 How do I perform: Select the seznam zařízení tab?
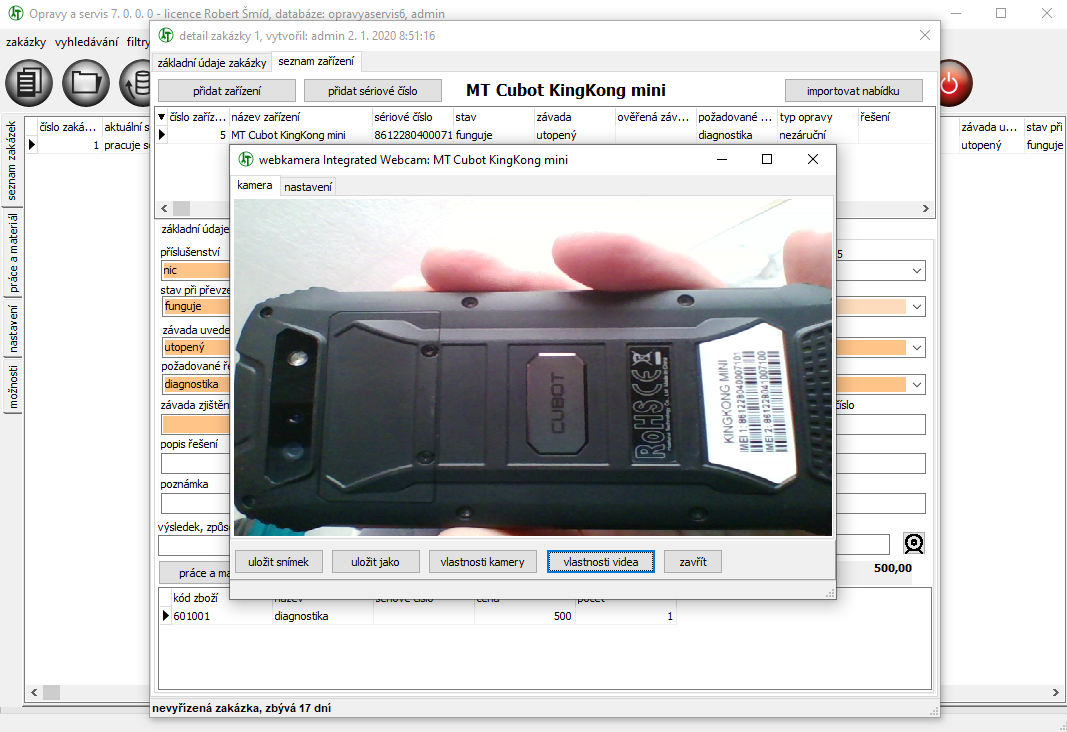point(316,61)
